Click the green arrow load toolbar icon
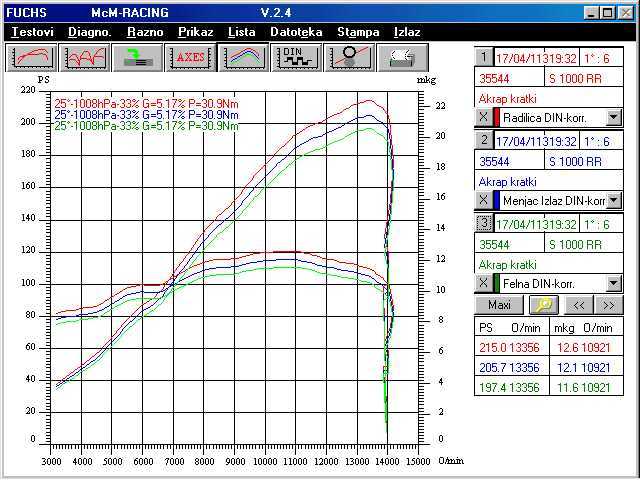This screenshot has width=640, height=480. (137, 56)
